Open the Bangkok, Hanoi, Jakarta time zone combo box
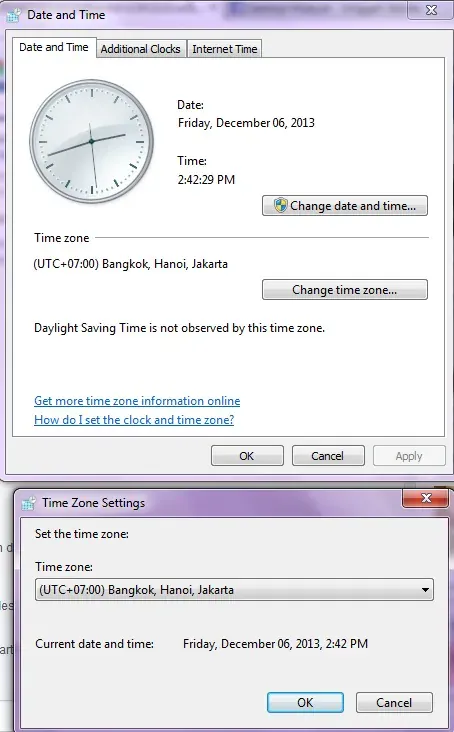 [234, 590]
